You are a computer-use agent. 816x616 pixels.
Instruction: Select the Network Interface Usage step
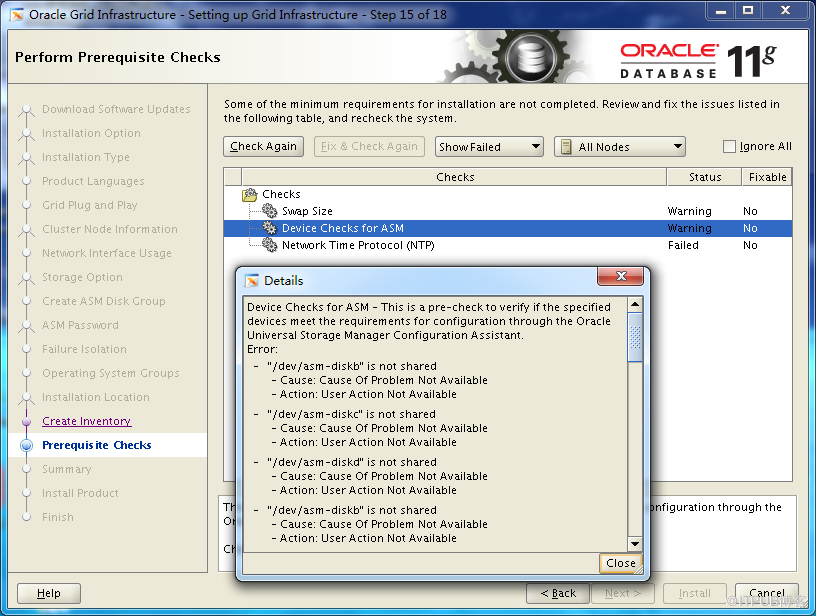point(107,253)
